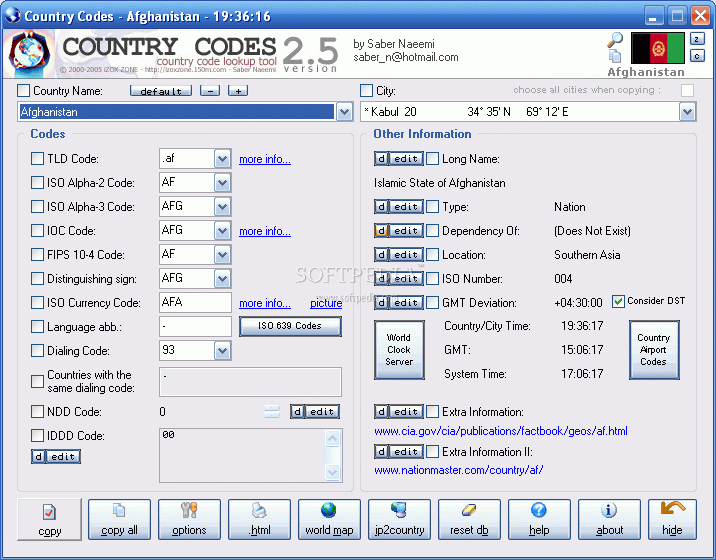Expand the Distinguishing sign dropdown
Image resolution: width=716 pixels, height=560 pixels.
[222, 279]
